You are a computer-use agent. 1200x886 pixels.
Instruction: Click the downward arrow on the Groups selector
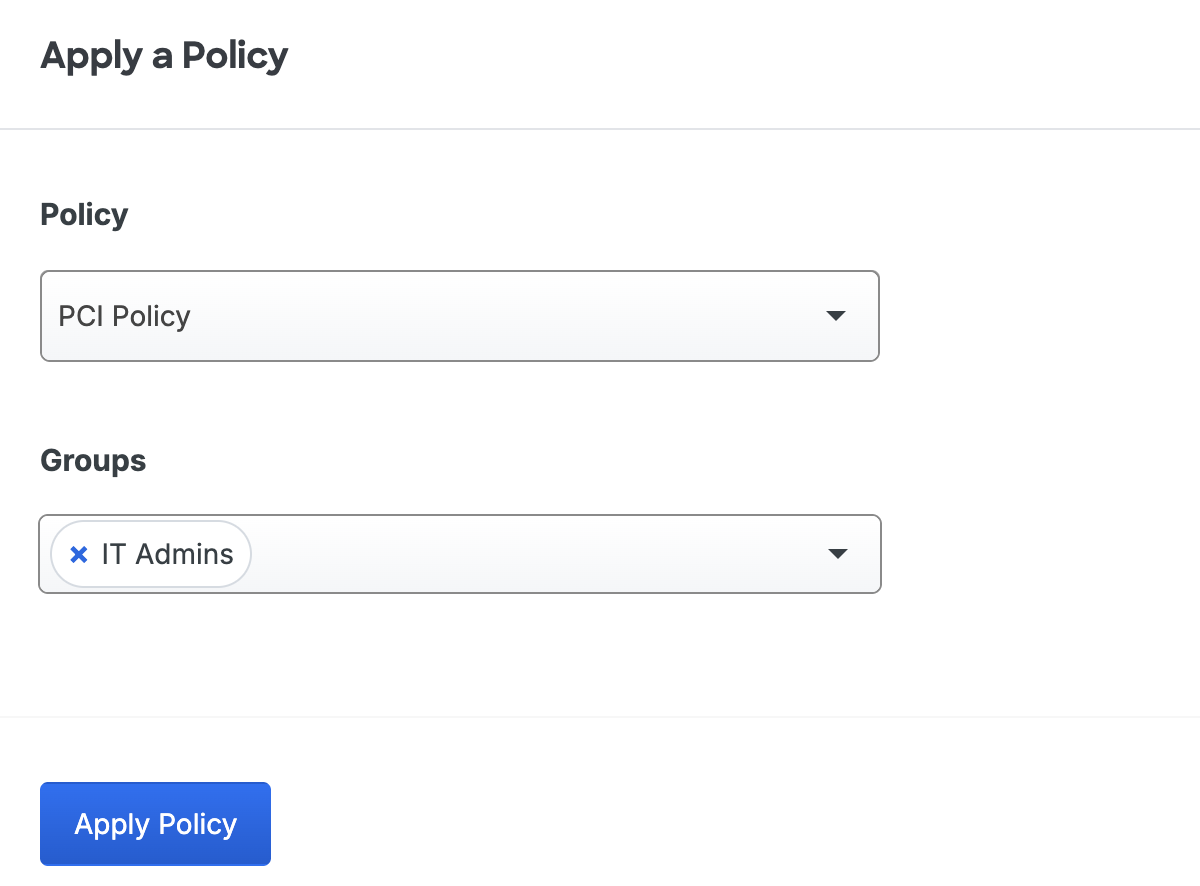point(838,554)
